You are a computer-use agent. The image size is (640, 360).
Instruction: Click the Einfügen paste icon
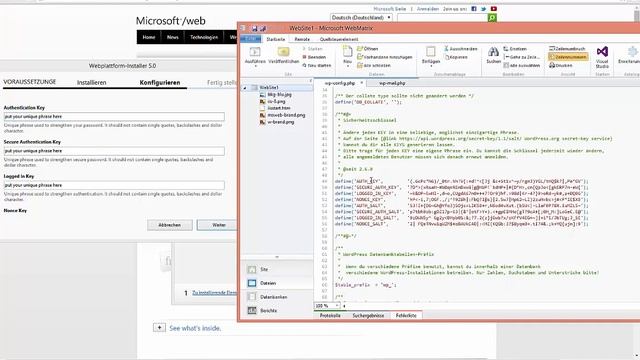click(431, 51)
